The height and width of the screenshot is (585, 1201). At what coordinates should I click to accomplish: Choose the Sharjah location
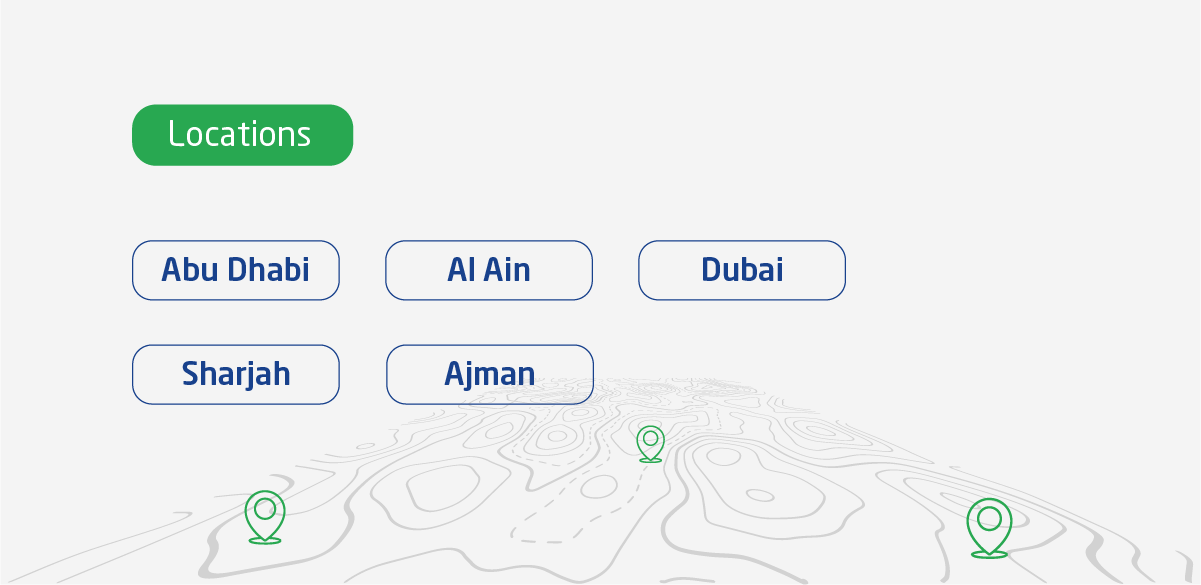pos(236,374)
